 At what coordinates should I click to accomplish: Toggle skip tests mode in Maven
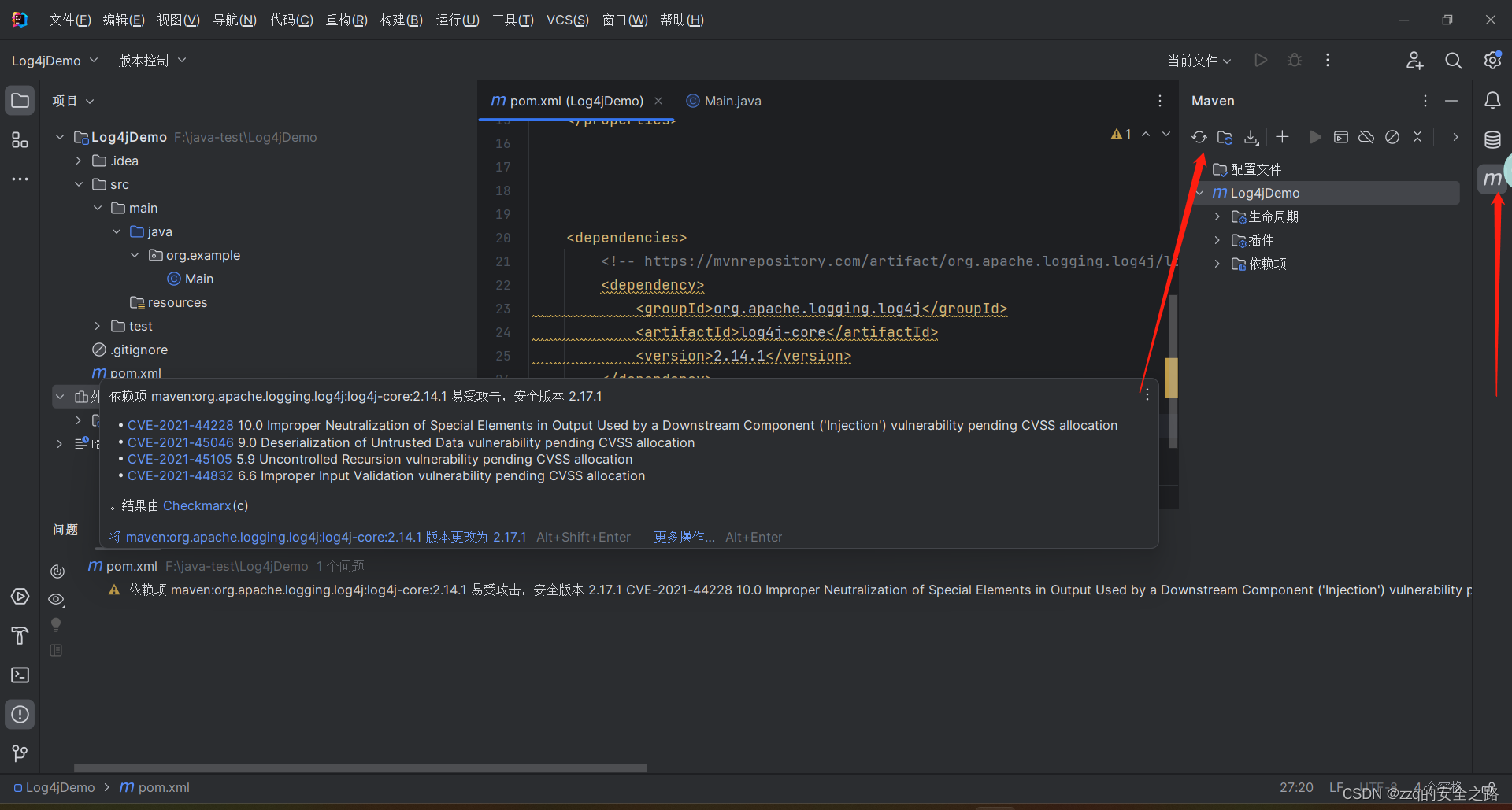pos(1392,137)
